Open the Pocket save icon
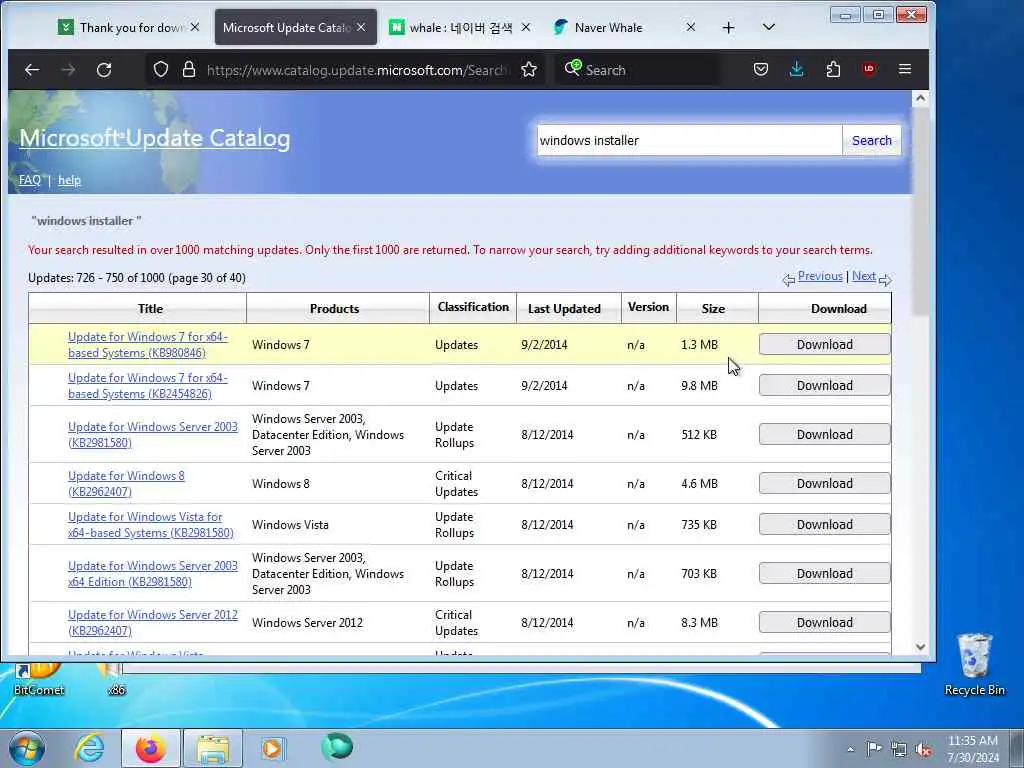 coord(761,69)
